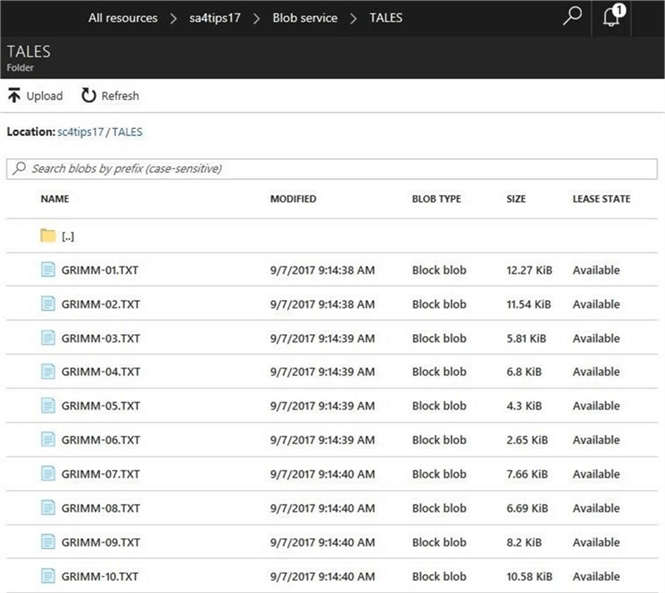Open blob GRIMM-05.TXT
Image resolution: width=665 pixels, height=593 pixels.
point(101,406)
